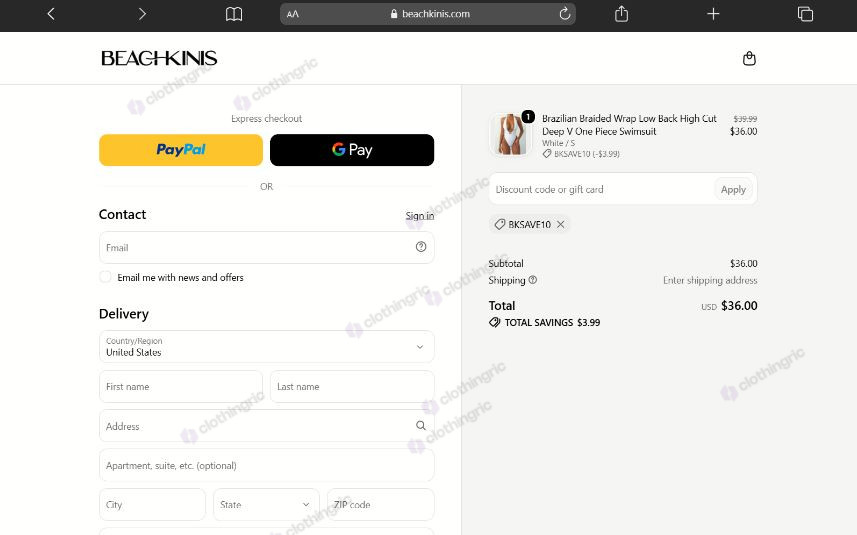Tap the AA reader text-size control
The height and width of the screenshot is (535, 857).
pyautogui.click(x=293, y=14)
